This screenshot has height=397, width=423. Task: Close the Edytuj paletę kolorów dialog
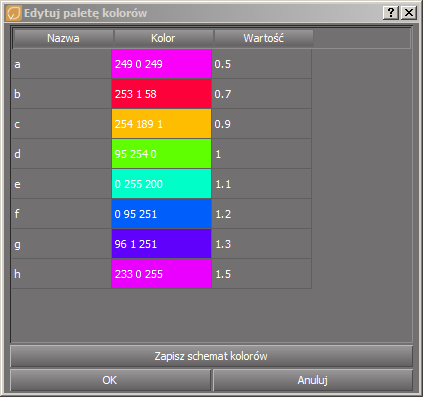409,13
